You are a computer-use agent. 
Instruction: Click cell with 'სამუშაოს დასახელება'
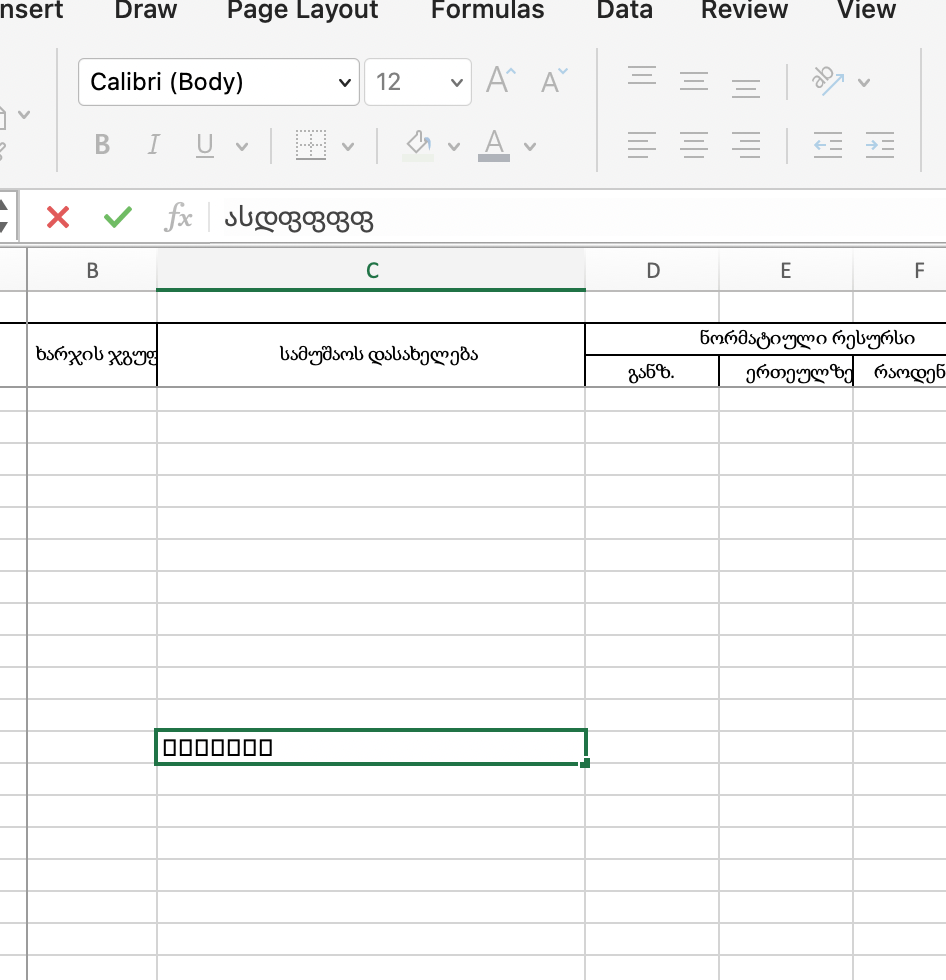pos(371,354)
